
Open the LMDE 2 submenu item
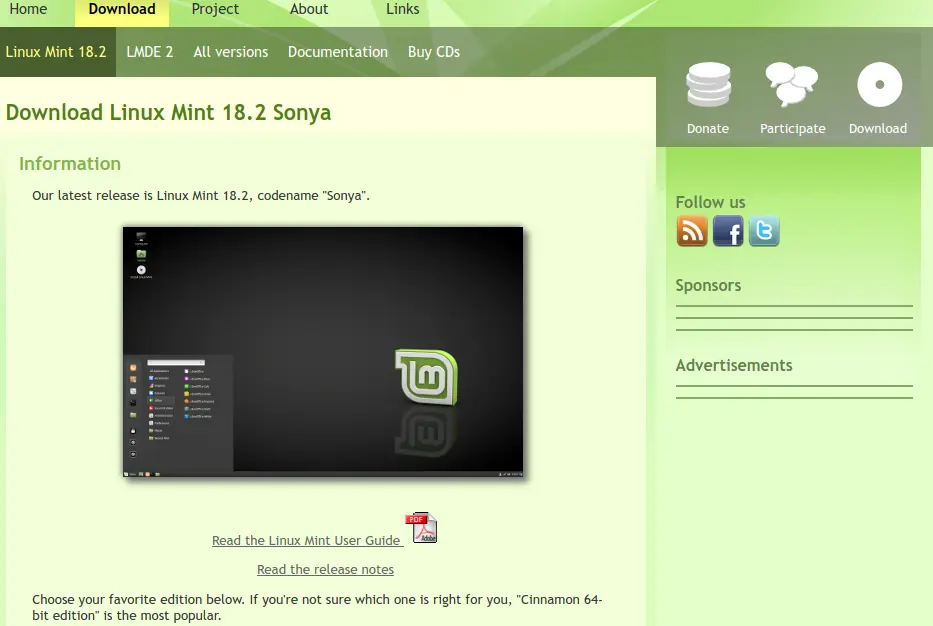point(149,52)
